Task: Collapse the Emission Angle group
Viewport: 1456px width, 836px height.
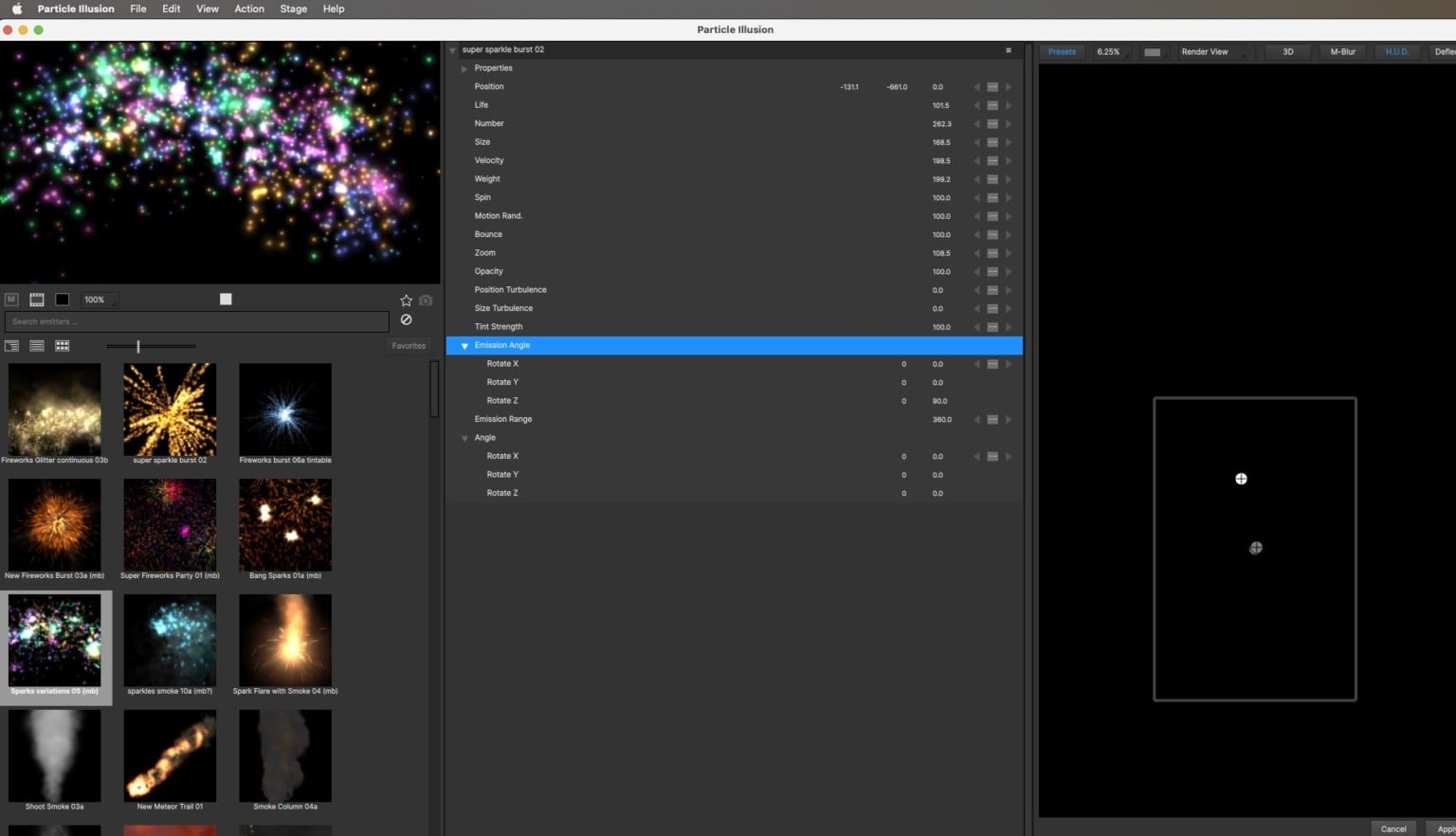Action: 464,346
